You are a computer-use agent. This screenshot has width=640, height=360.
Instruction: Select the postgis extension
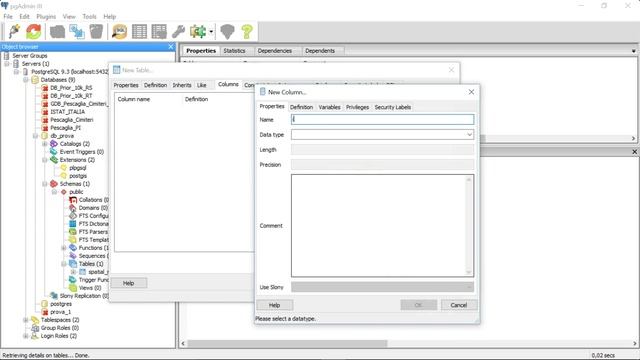(x=78, y=176)
